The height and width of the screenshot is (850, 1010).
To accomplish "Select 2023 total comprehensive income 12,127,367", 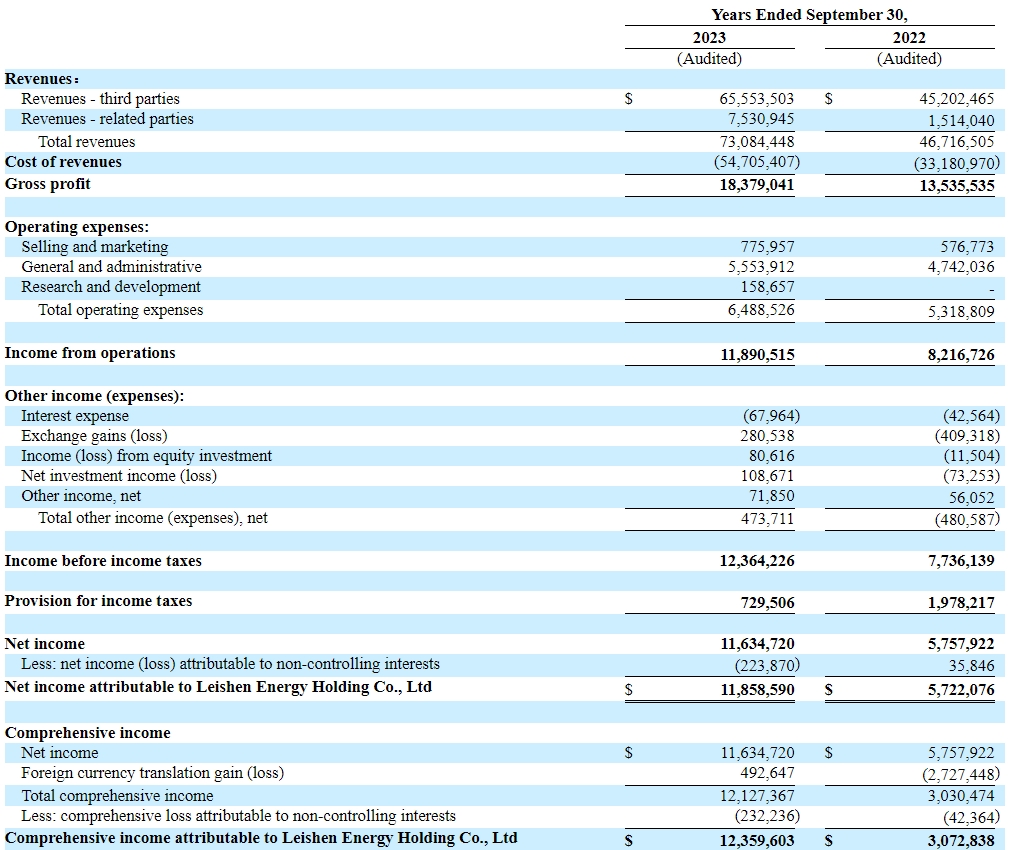I will point(756,796).
